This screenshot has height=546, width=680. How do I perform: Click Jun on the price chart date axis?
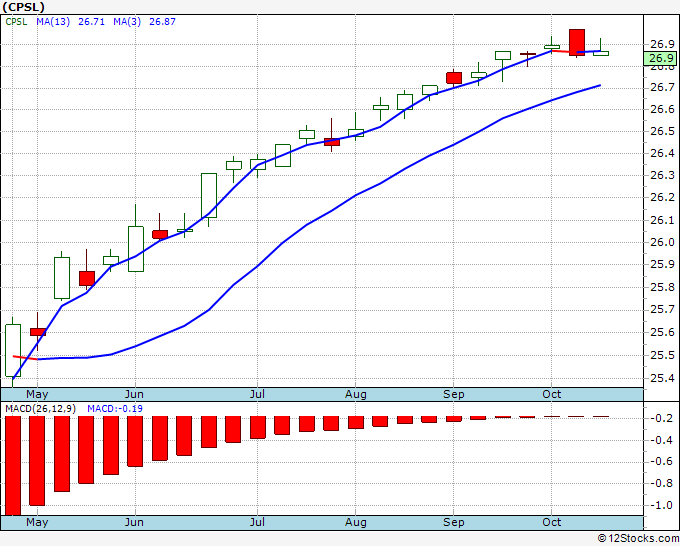134,394
